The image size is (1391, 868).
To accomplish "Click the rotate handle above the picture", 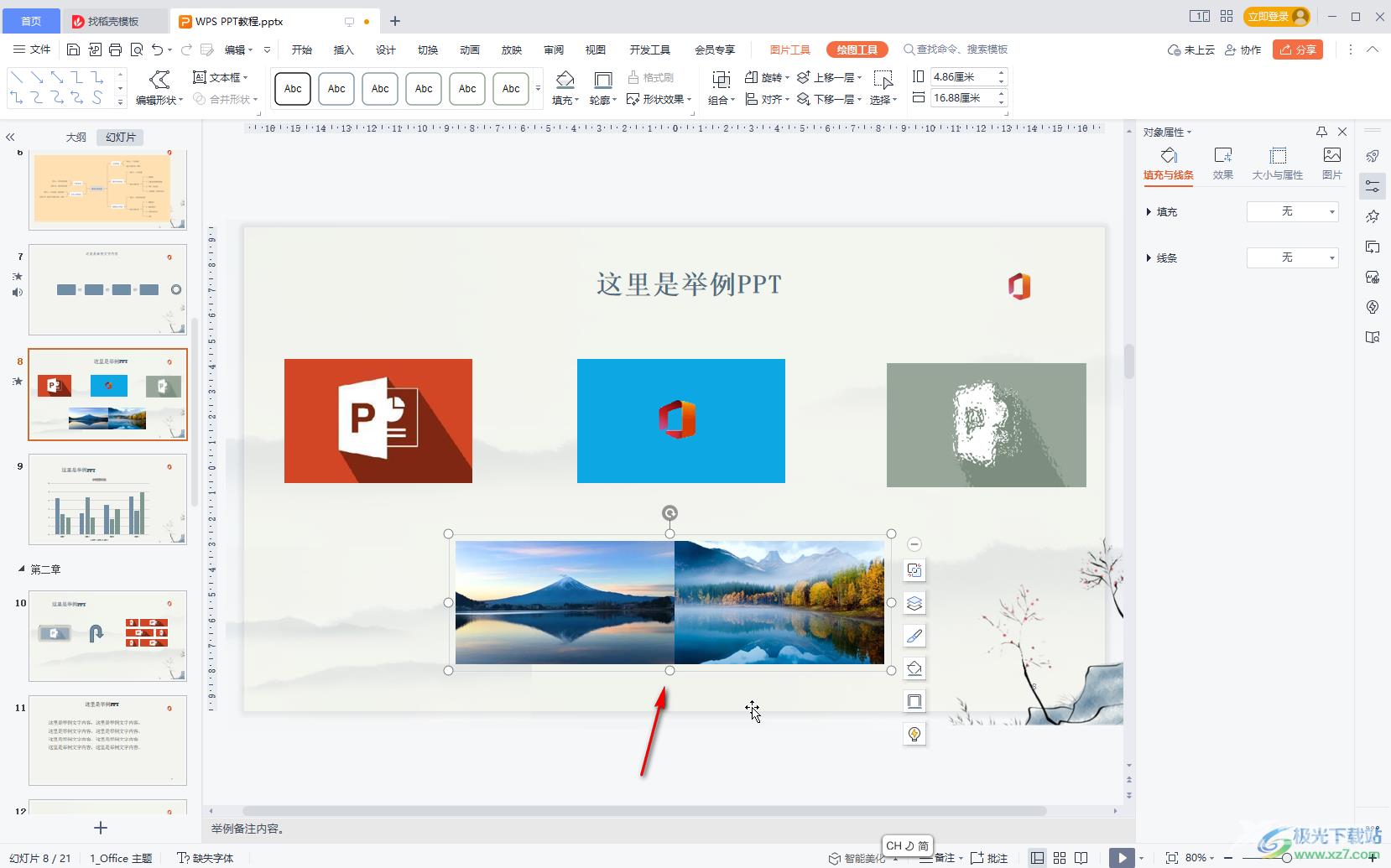I will pos(669,513).
